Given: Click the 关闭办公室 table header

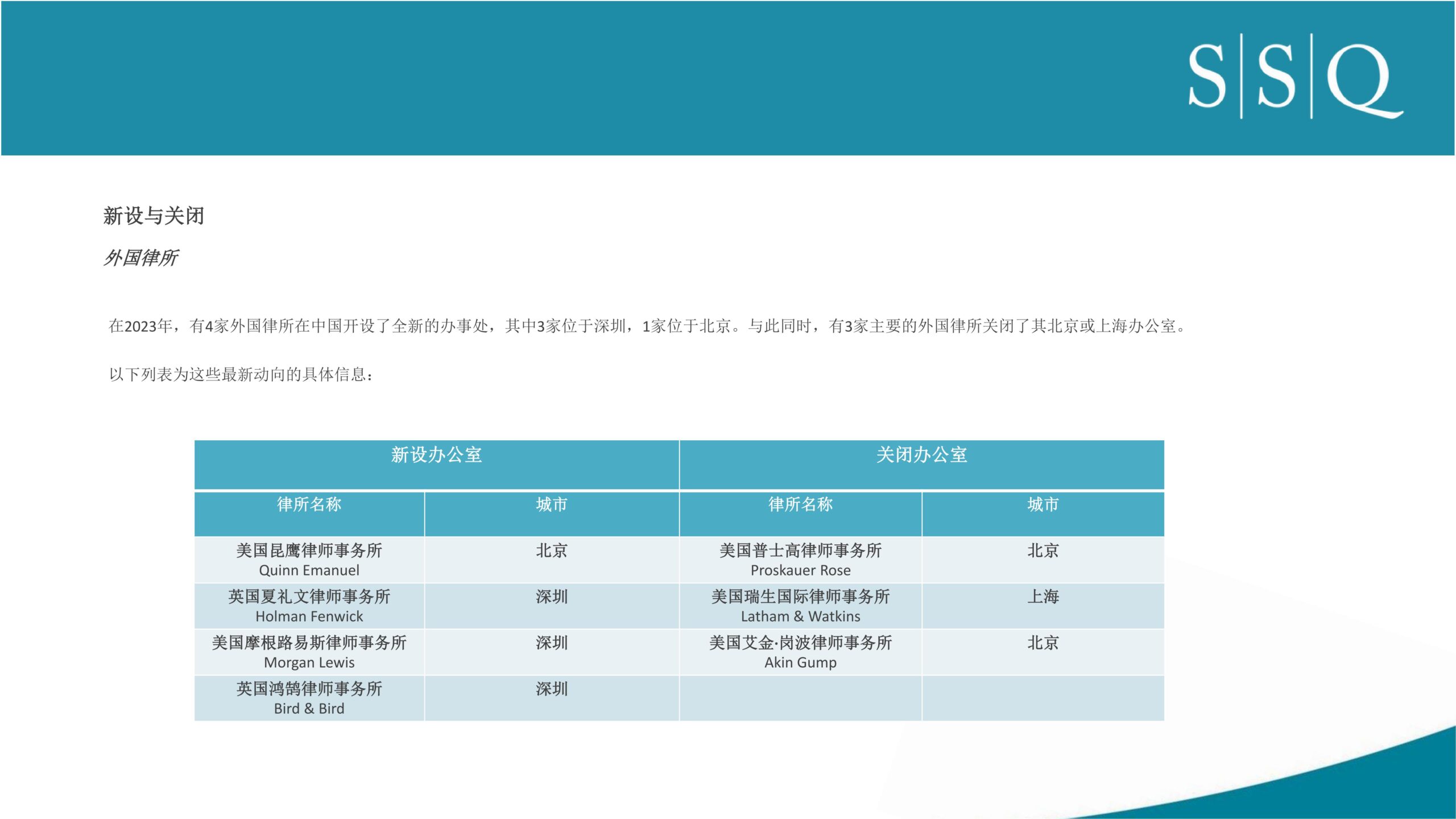Looking at the screenshot, I should (921, 464).
